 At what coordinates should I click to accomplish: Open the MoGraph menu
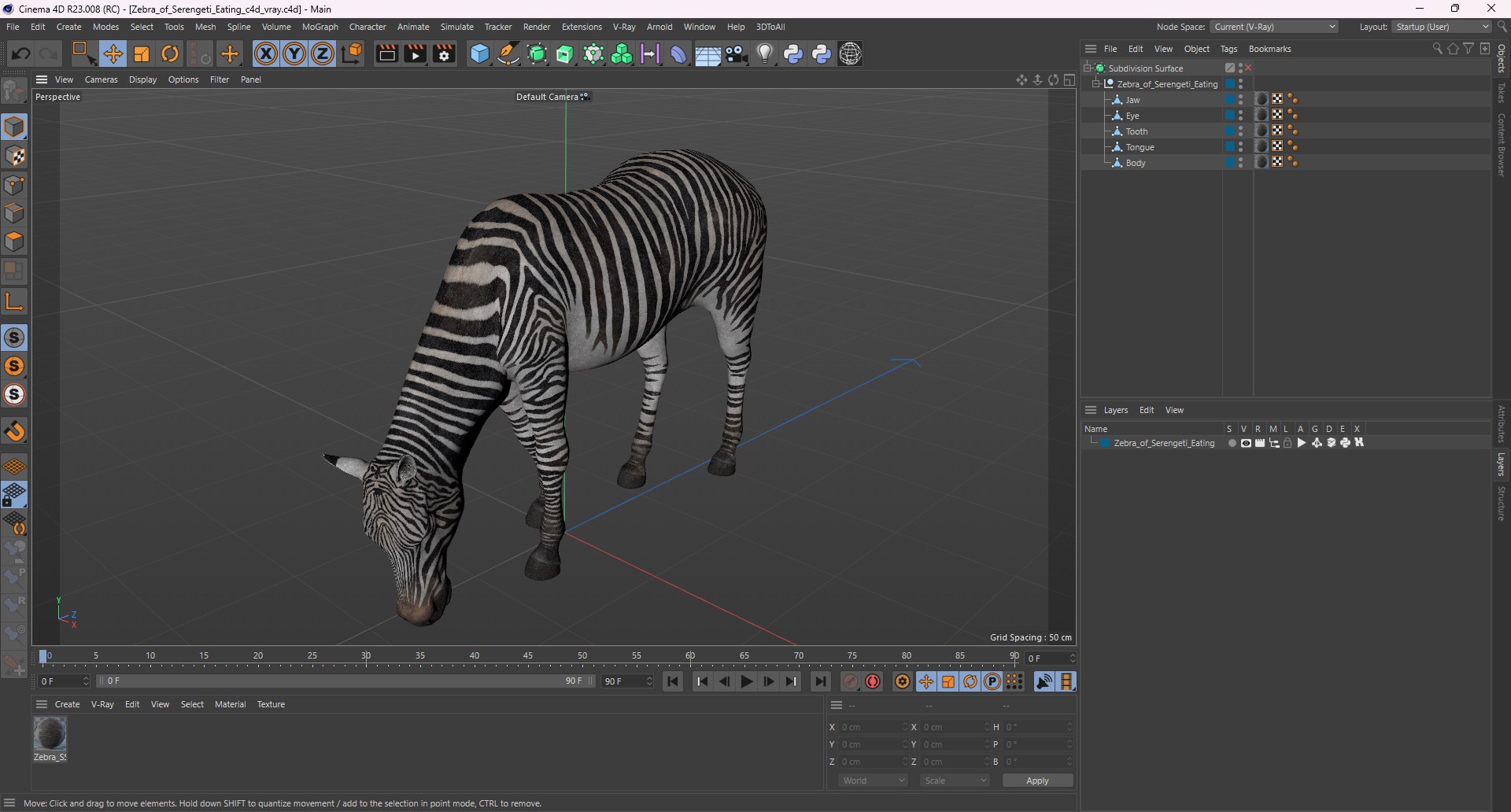[320, 27]
